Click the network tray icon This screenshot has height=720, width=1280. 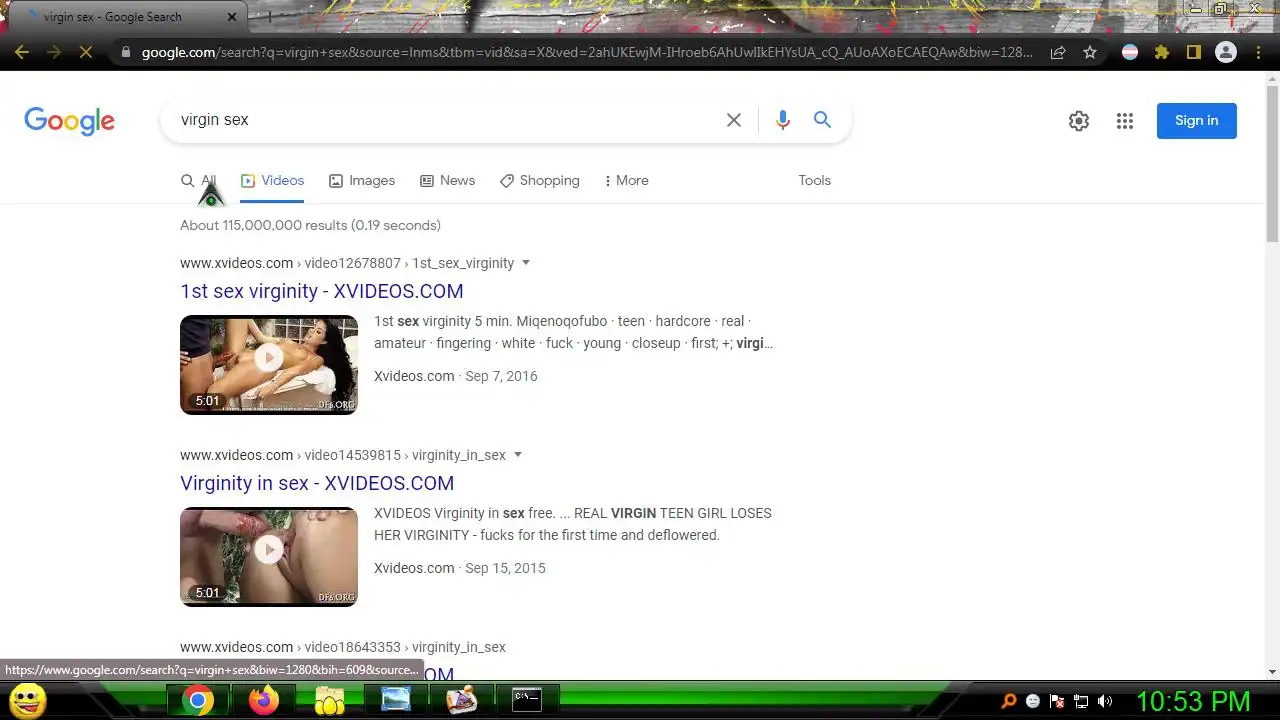pyautogui.click(x=1081, y=702)
